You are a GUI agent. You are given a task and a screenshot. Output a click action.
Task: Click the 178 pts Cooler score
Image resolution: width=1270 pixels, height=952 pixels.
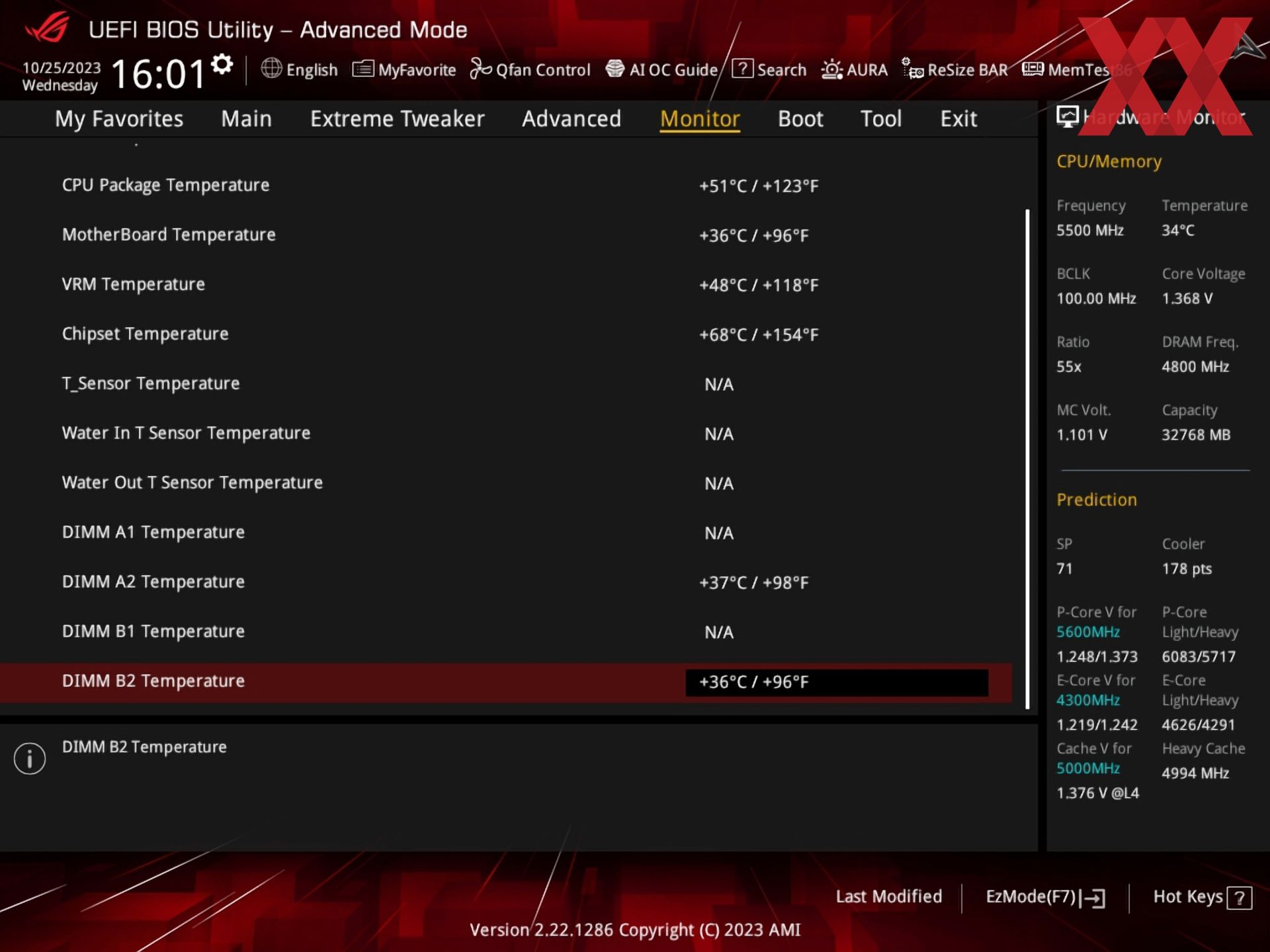[x=1187, y=569]
